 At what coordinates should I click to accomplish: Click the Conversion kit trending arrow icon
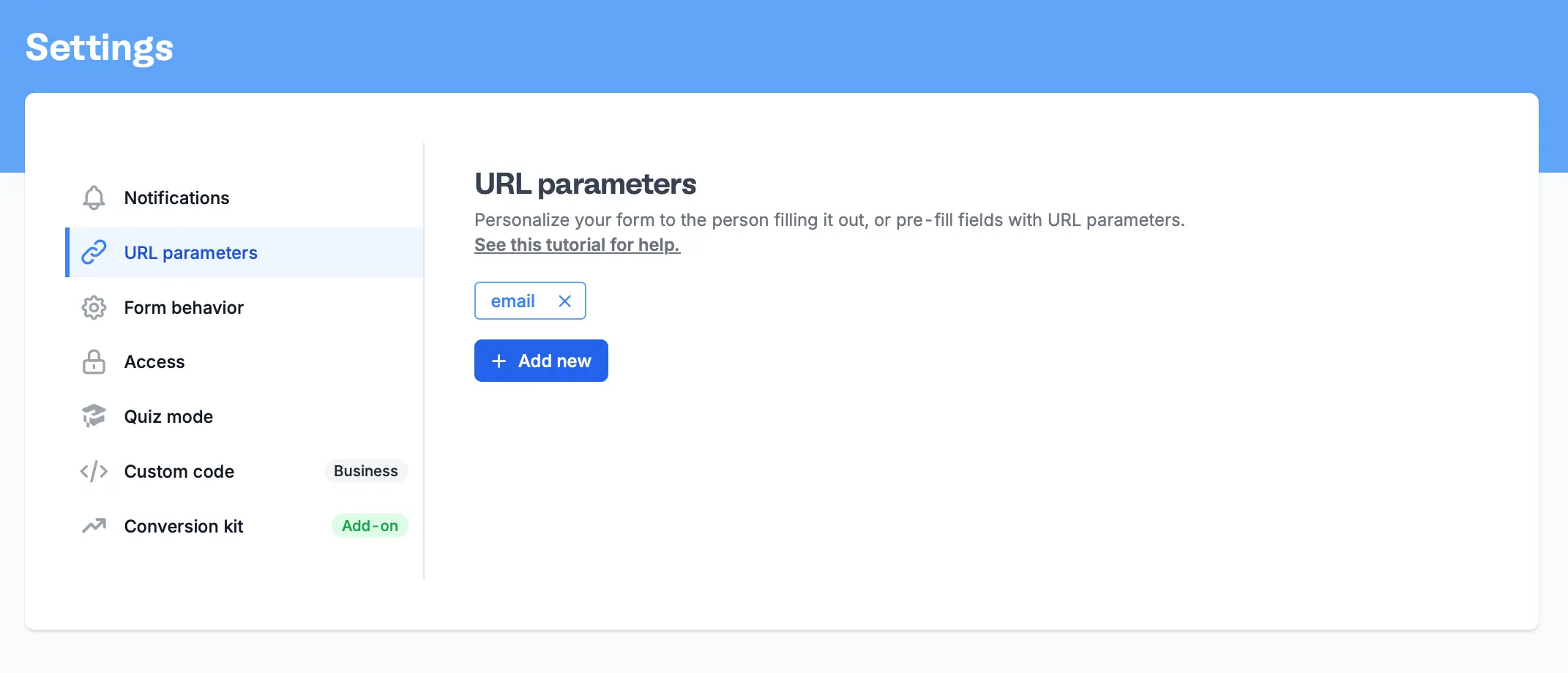tap(94, 526)
